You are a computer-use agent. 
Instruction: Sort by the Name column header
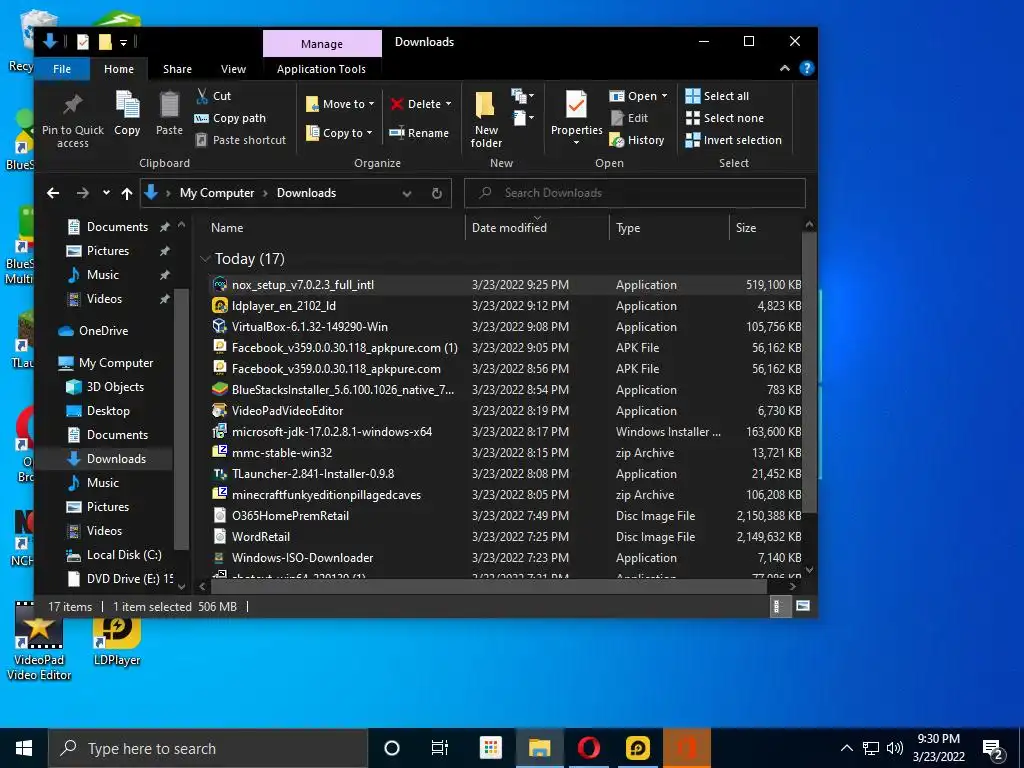point(227,228)
